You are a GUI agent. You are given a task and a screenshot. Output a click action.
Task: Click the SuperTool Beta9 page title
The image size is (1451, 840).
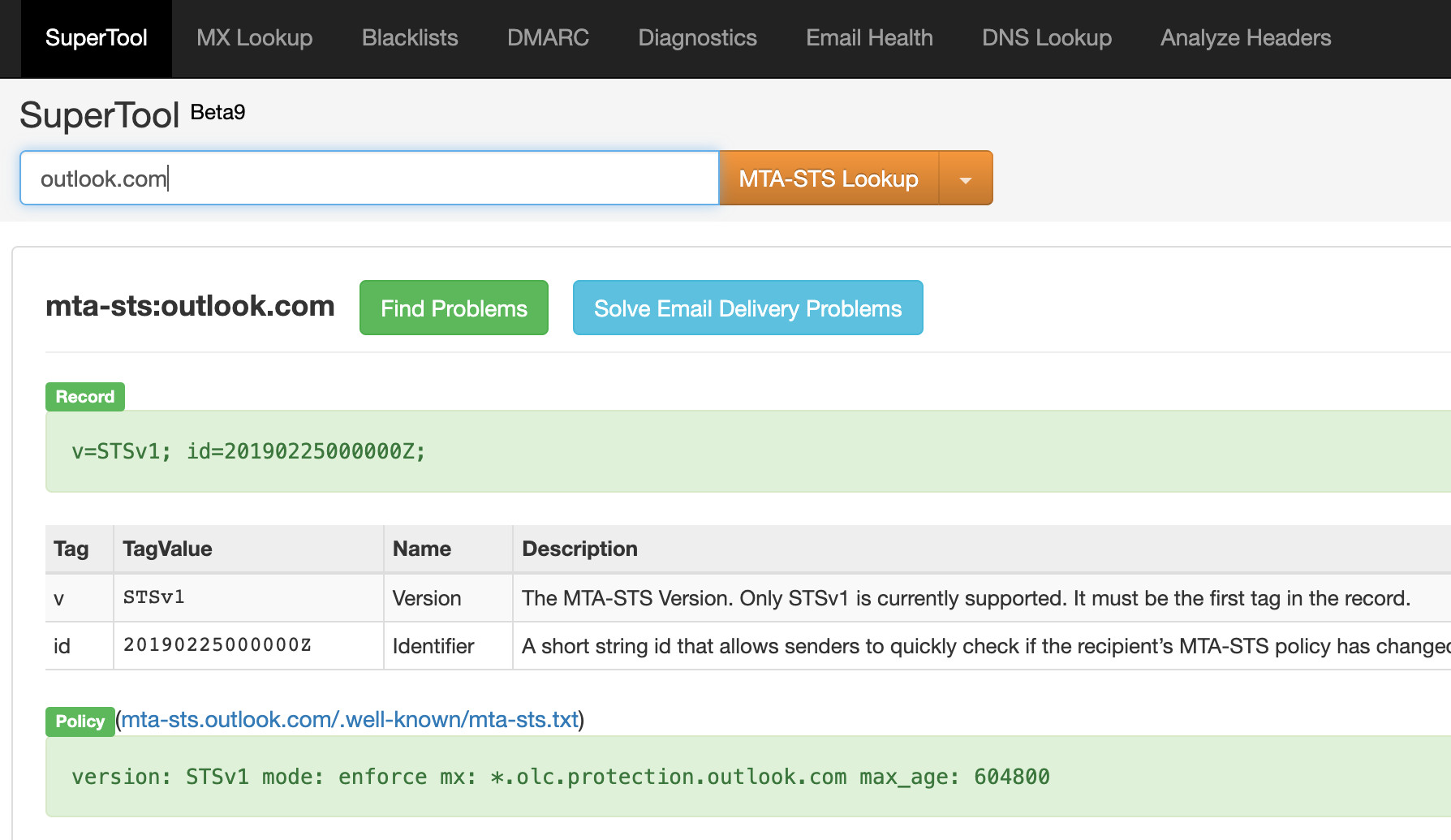point(132,114)
